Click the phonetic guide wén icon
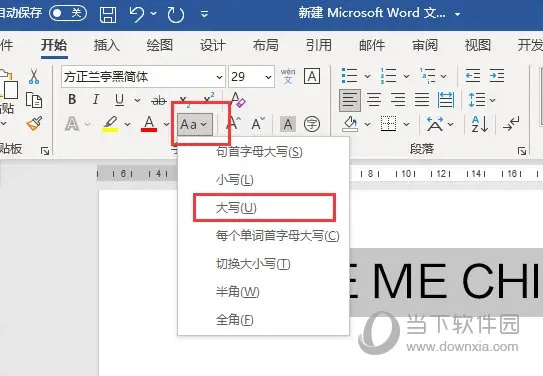Viewport: 543px width, 376px height. tap(288, 76)
